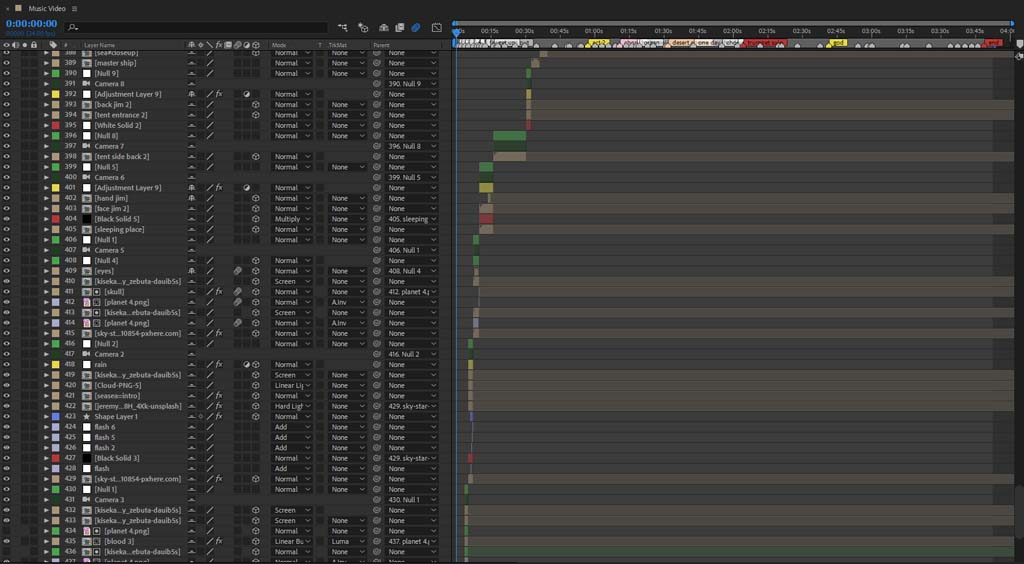Open the parent dropdown showing 408. Null 4
Image resolution: width=1024 pixels, height=564 pixels.
tap(411, 271)
